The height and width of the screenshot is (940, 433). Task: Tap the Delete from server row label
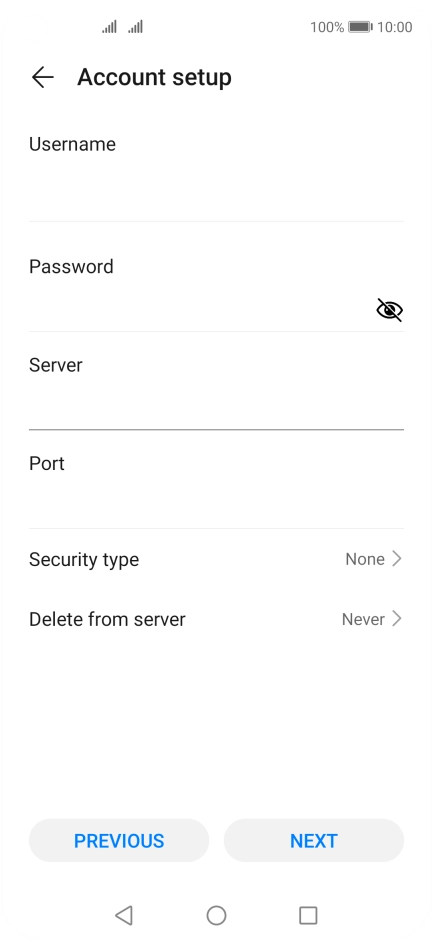pos(107,619)
